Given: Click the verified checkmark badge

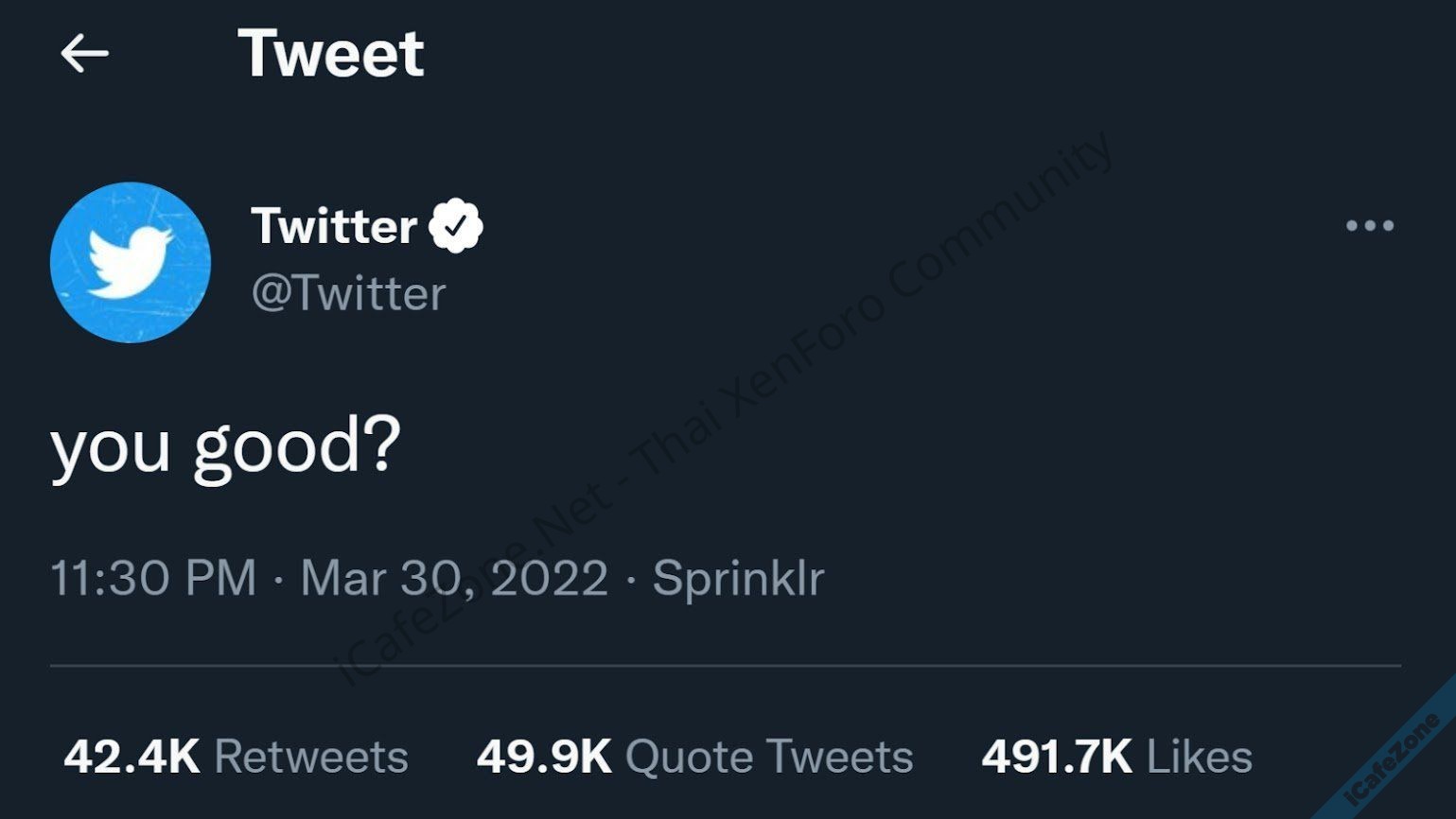Looking at the screenshot, I should (456, 226).
